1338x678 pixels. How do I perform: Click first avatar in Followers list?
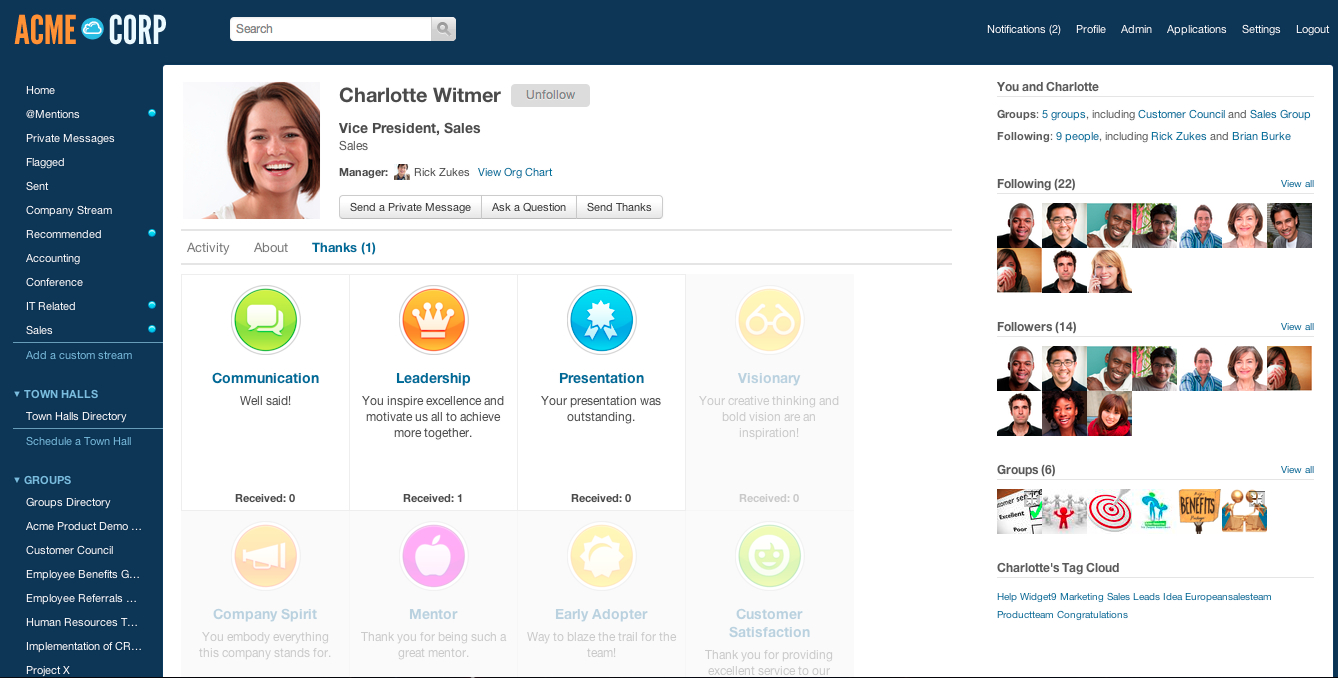click(x=1019, y=368)
